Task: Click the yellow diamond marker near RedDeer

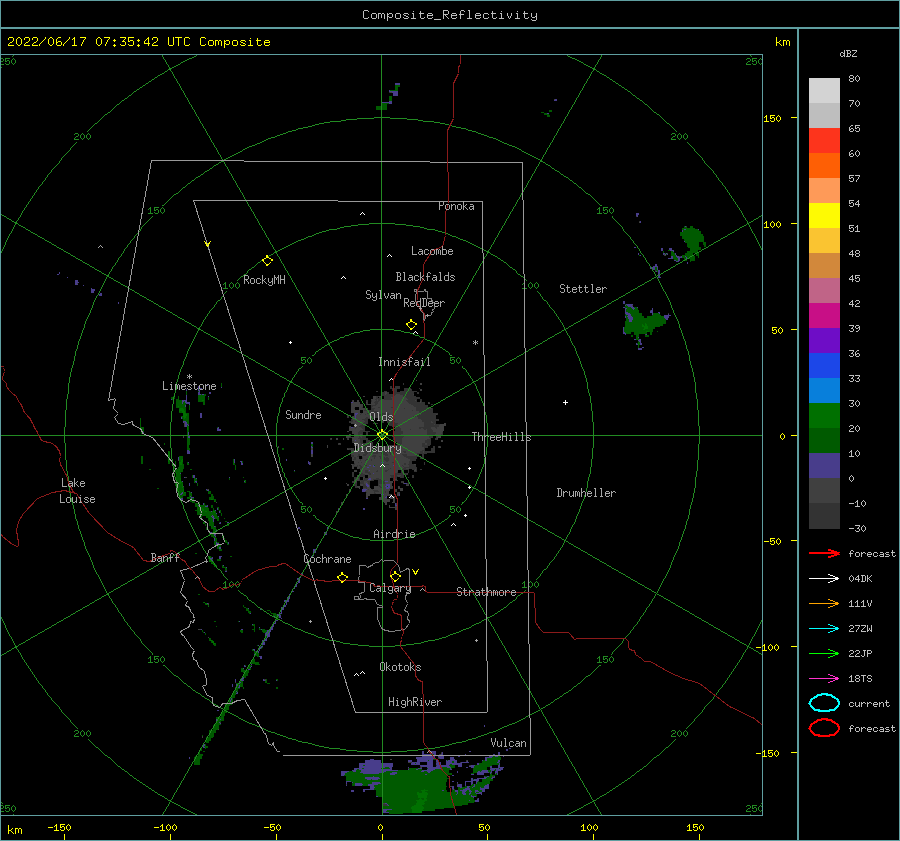Action: pos(411,324)
